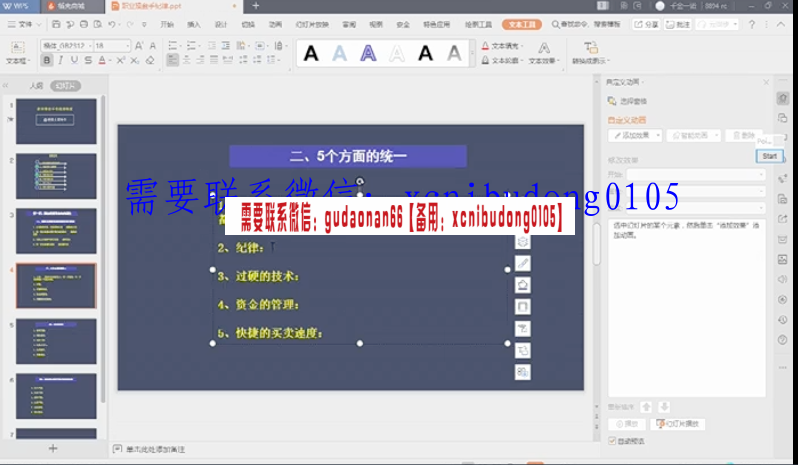This screenshot has width=798, height=465.
Task: Apply Strikethrough to the text
Action: point(89,61)
